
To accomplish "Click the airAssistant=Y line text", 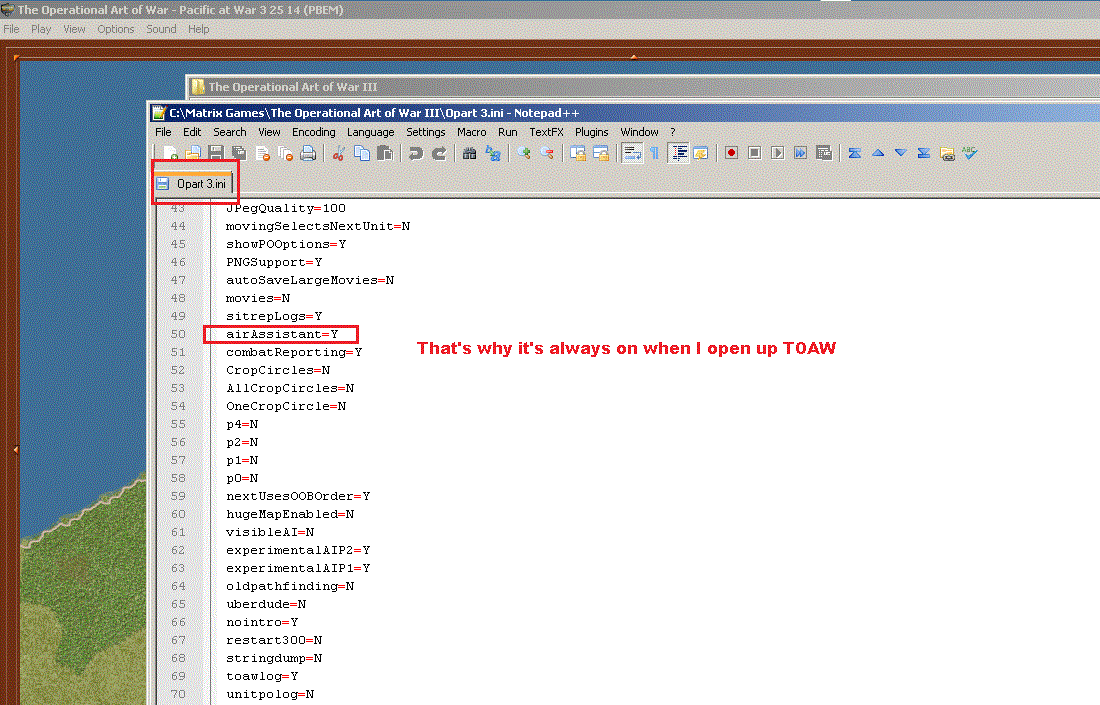I will click(282, 334).
